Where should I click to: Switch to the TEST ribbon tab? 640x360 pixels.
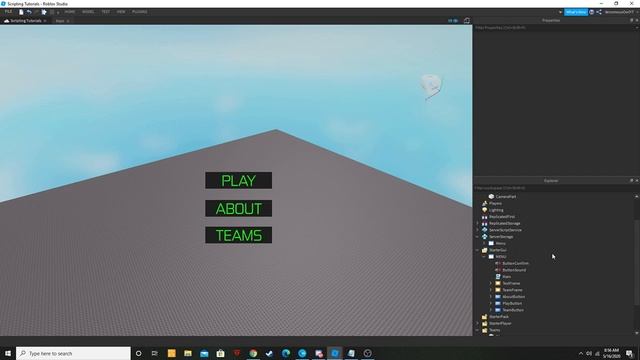106,12
